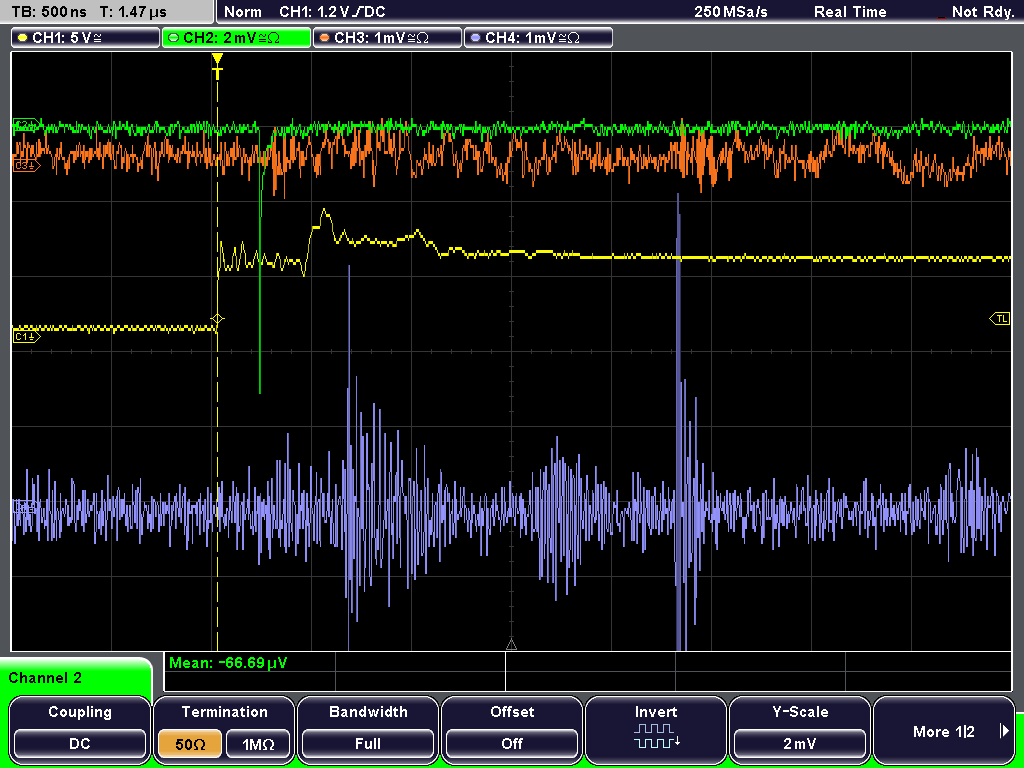The height and width of the screenshot is (768, 1024).
Task: Click the C2 ground level marker
Action: pyautogui.click(x=26, y=125)
